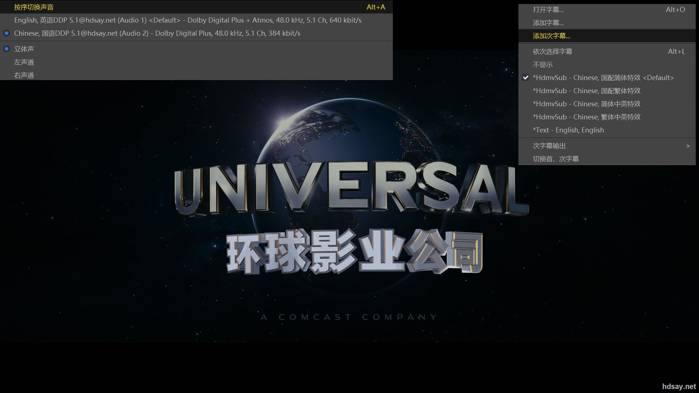Expand 次字幕输出 submenu arrow
This screenshot has width=699, height=393.
click(x=688, y=146)
